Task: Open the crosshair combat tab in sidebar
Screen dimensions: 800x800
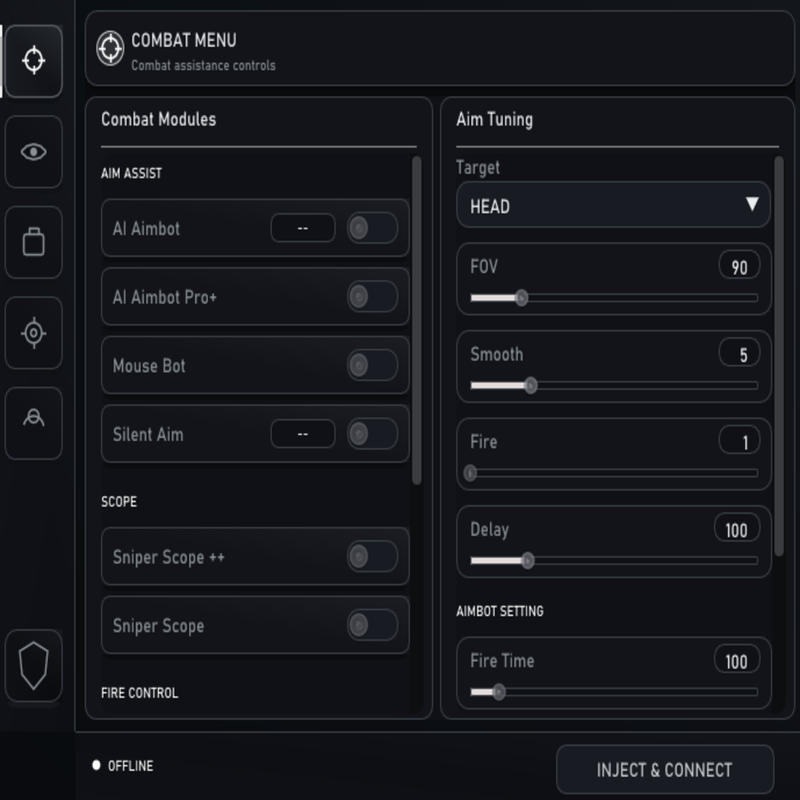Action: coord(34,61)
